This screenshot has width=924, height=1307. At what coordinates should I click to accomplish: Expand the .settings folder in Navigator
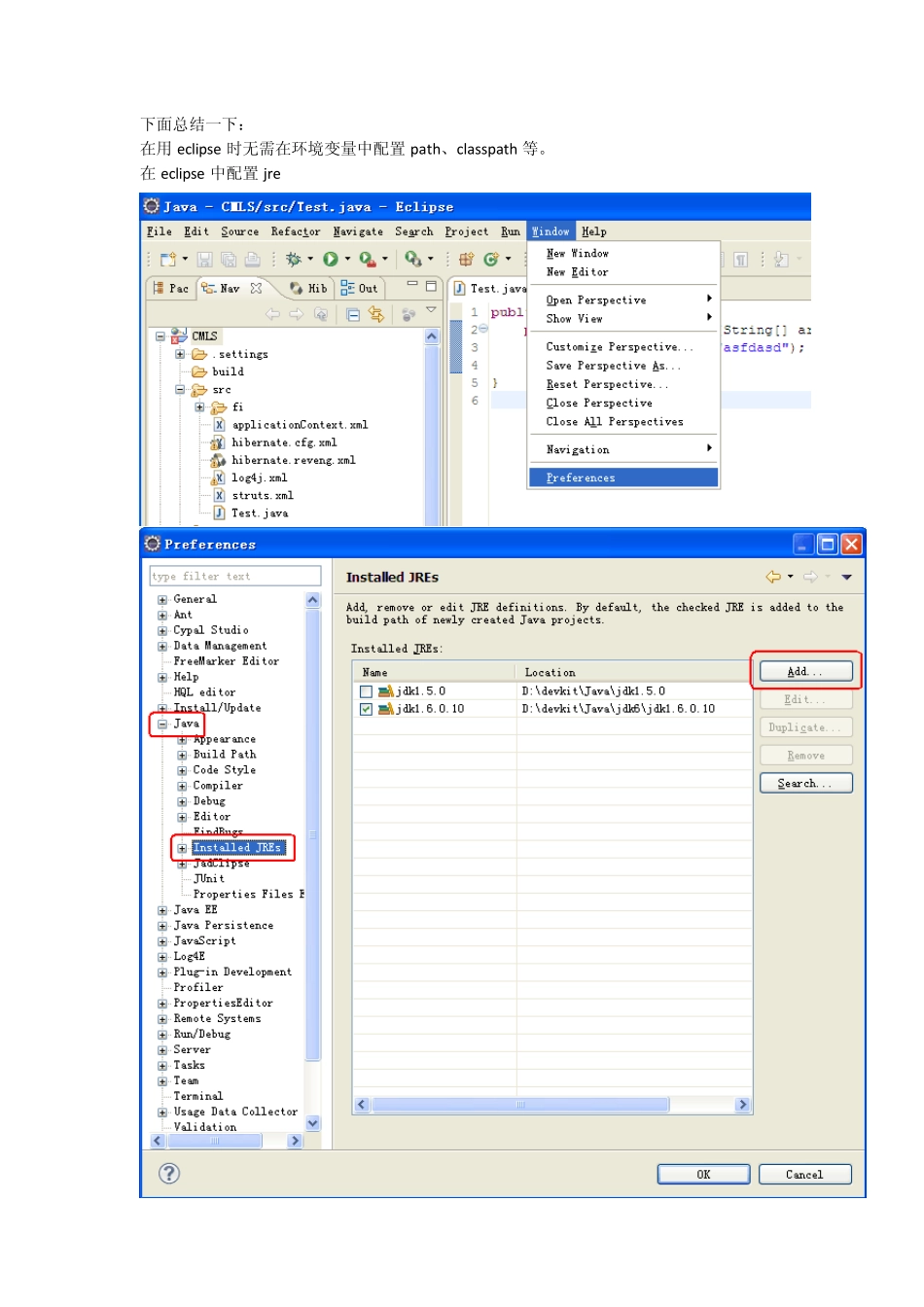coord(180,354)
